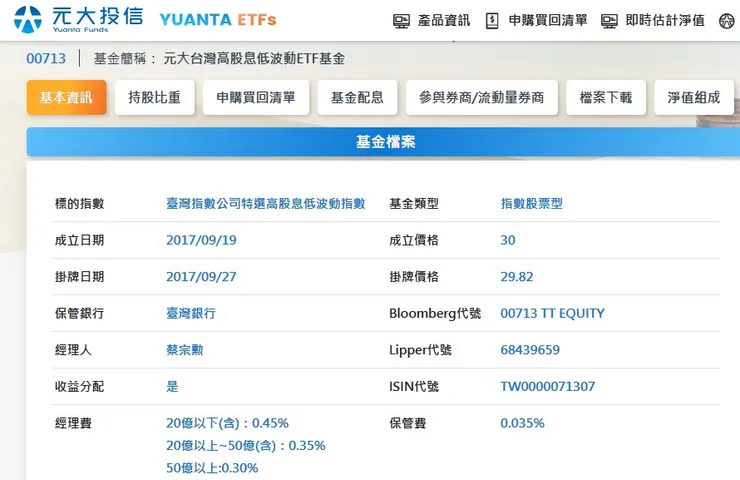740x480 pixels.
Task: Select the 基本資訊 tab
Action: pyautogui.click(x=67, y=97)
